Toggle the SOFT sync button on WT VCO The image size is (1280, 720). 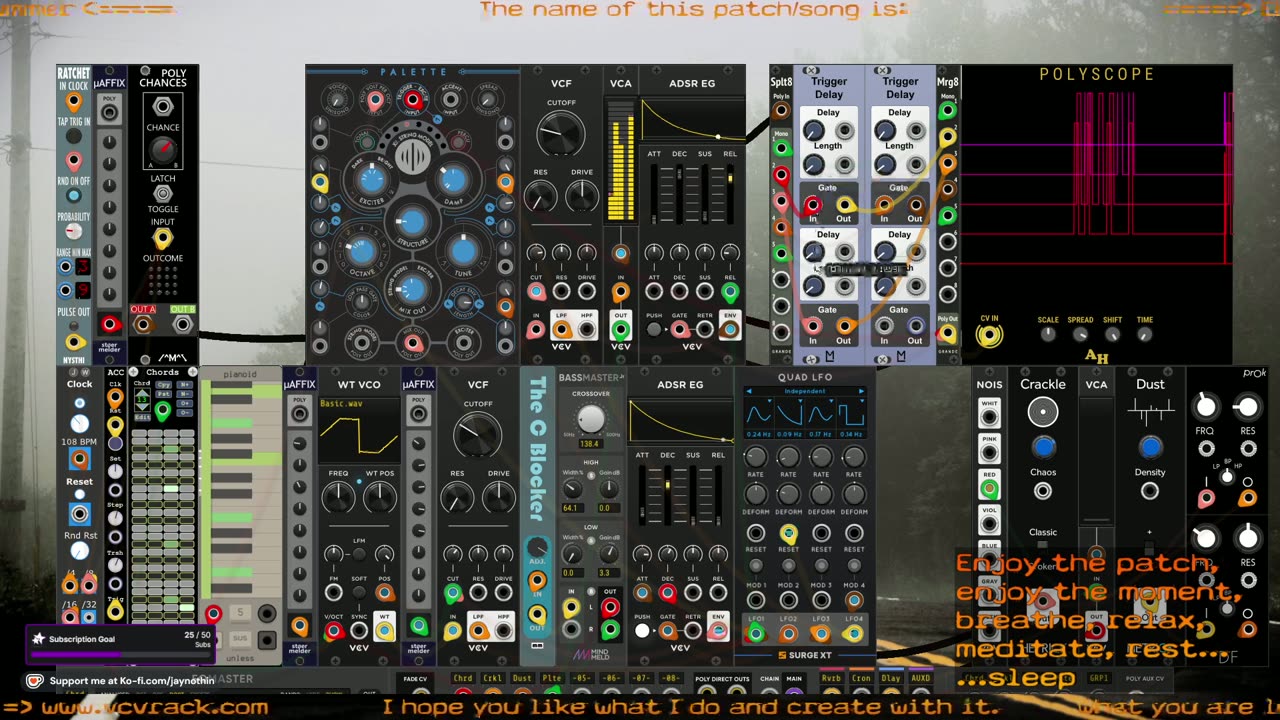tap(359, 593)
